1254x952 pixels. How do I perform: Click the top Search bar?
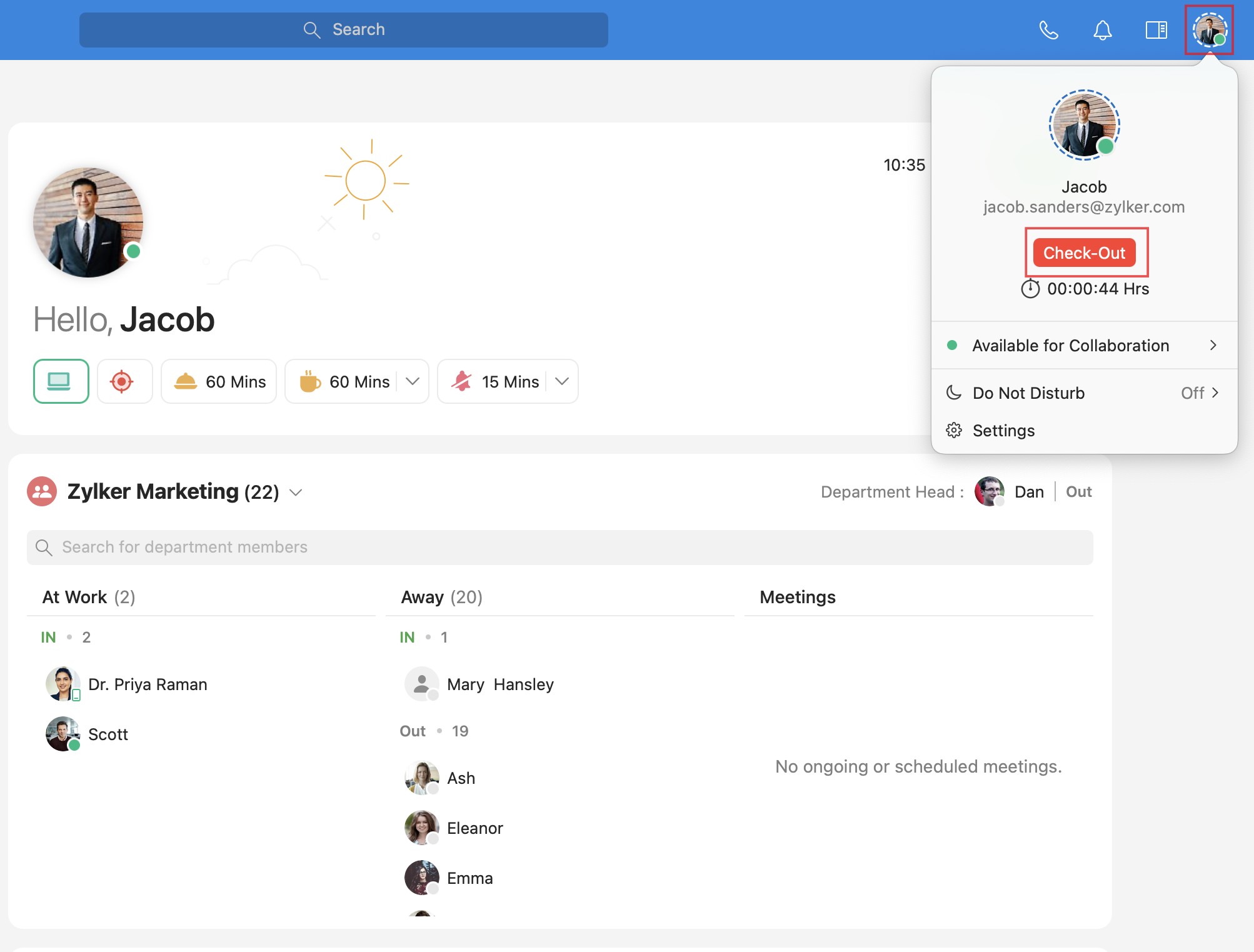click(x=343, y=30)
